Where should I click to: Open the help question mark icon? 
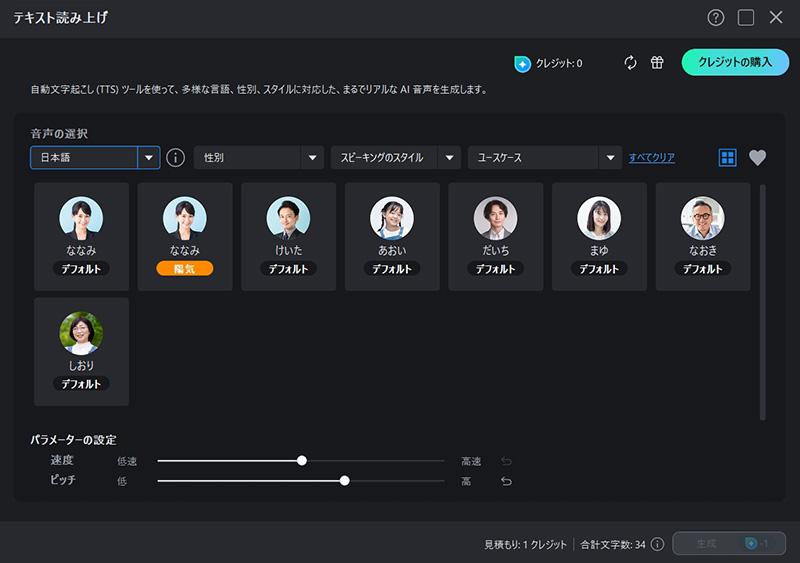click(715, 18)
